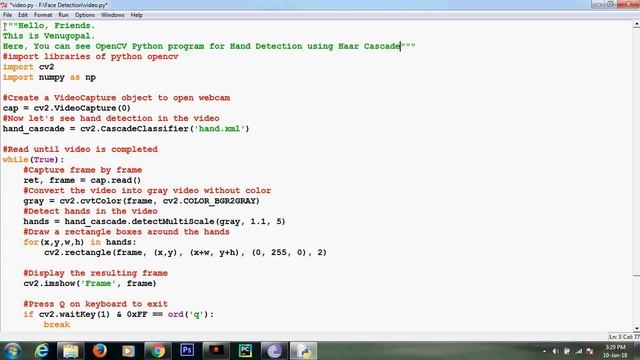Click comment '#Capture frame by frame'

tap(82, 170)
